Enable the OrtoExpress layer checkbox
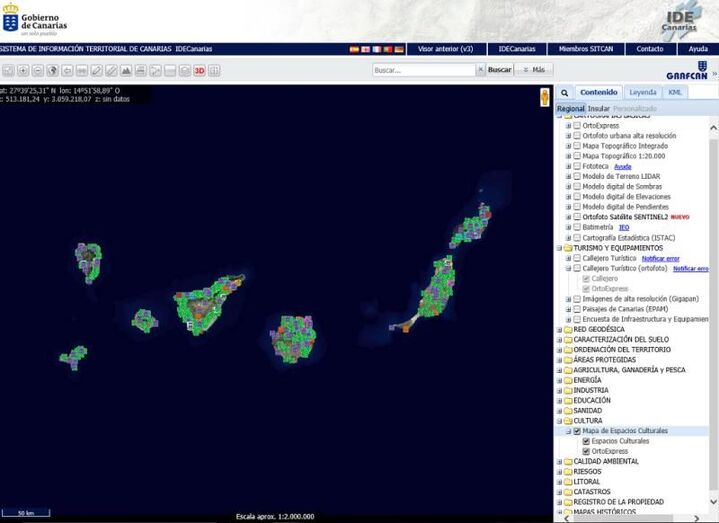719x523 pixels. coord(577,126)
